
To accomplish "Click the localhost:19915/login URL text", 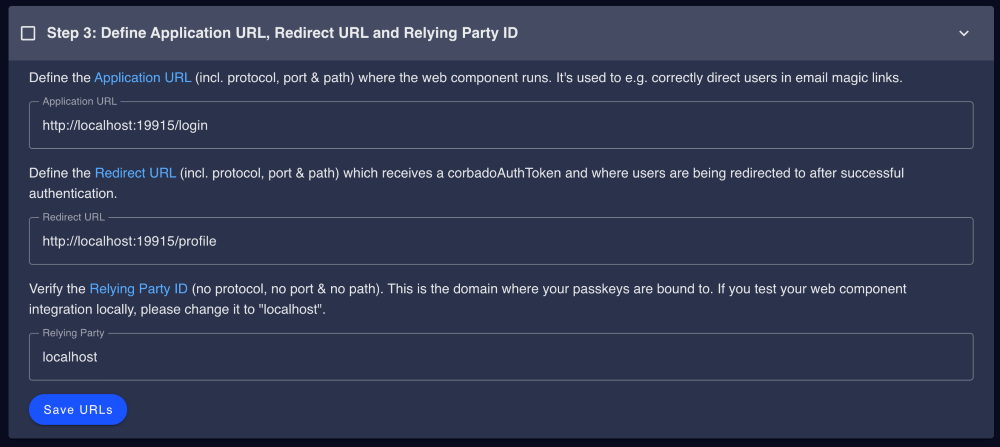I will pyautogui.click(x=125, y=126).
